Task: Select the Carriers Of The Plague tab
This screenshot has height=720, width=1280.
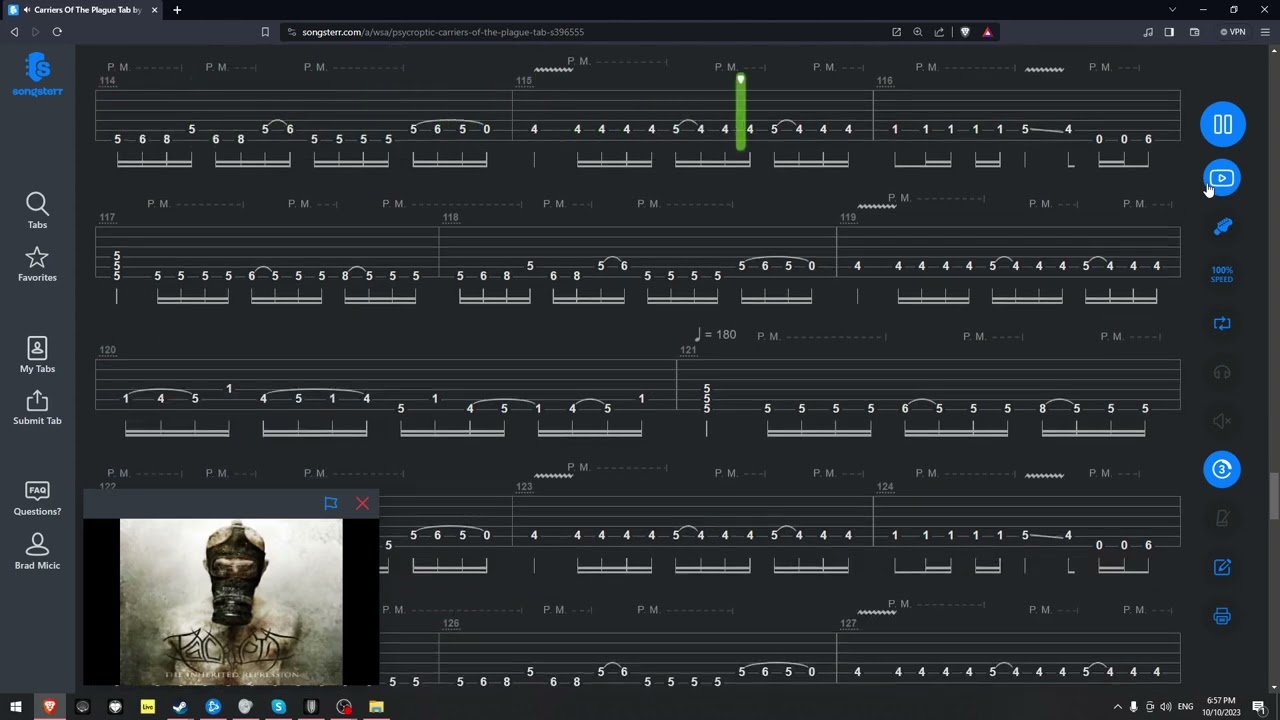Action: (x=82, y=10)
